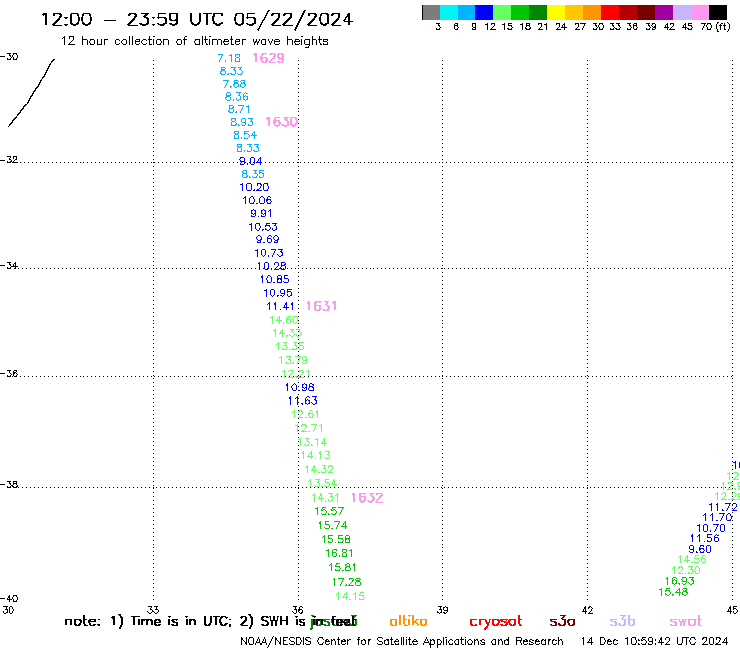Click the wave height value 14.56
The image size is (740, 650).
[x=692, y=559]
